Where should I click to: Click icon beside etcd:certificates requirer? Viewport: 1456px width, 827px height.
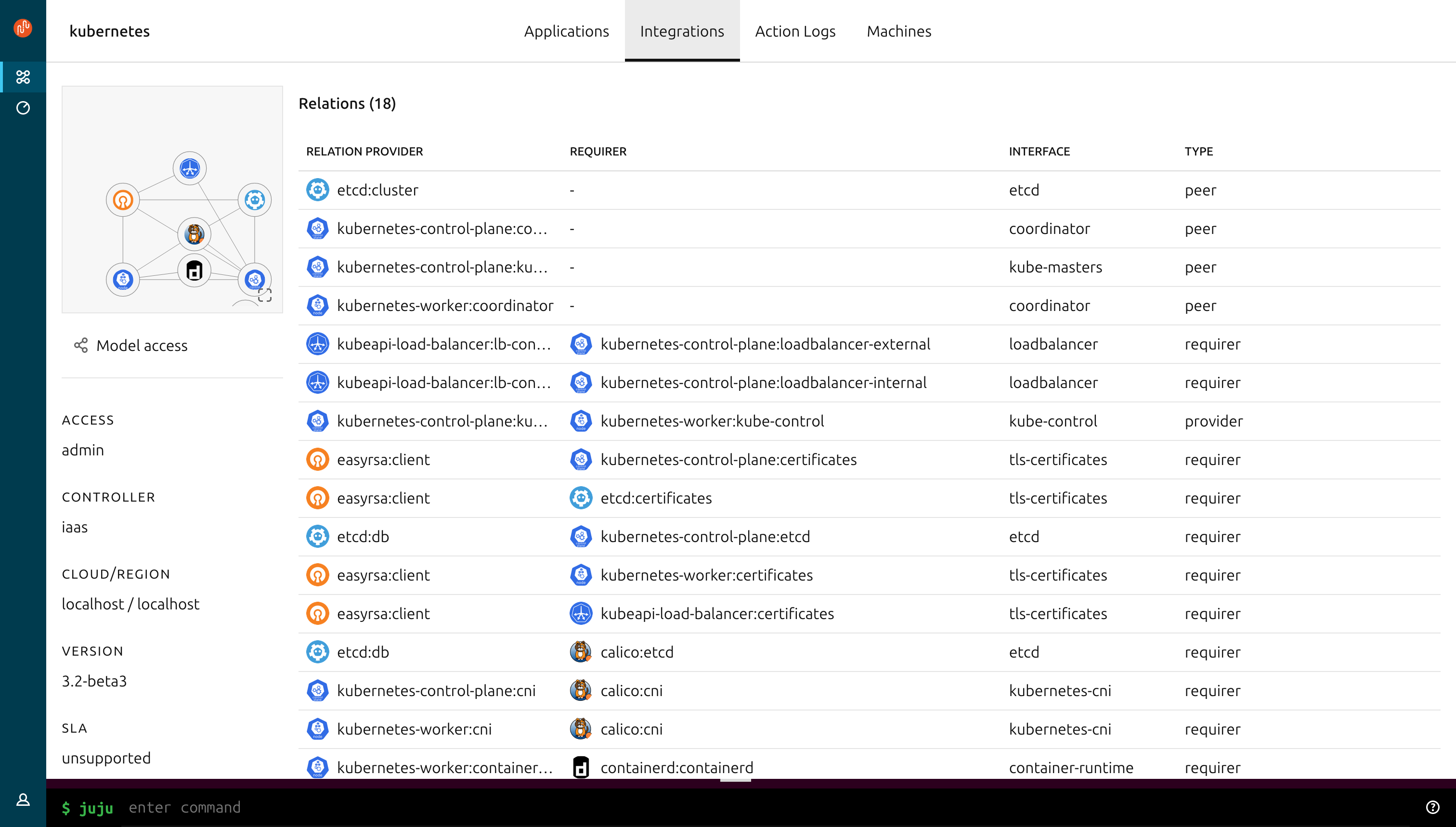581,498
